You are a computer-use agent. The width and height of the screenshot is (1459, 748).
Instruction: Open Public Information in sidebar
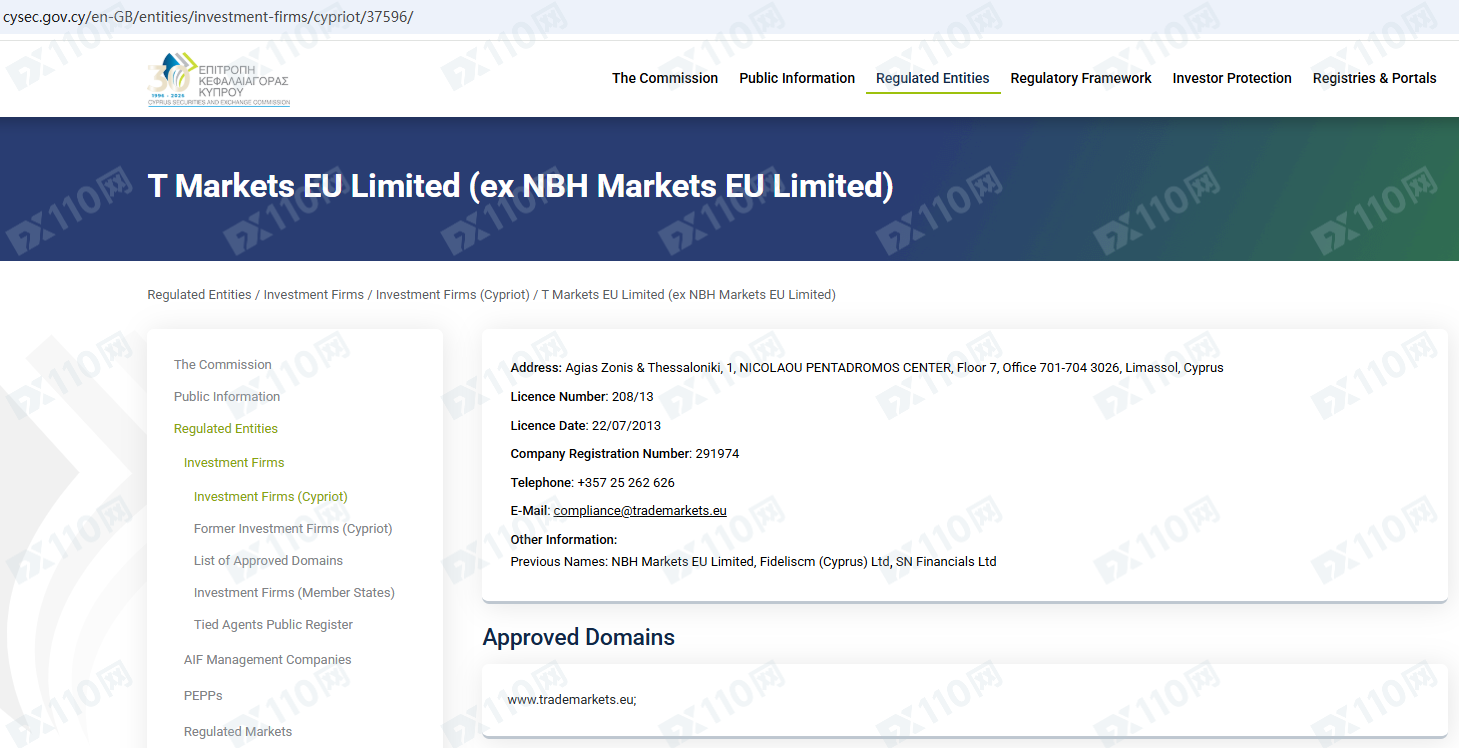coord(227,397)
